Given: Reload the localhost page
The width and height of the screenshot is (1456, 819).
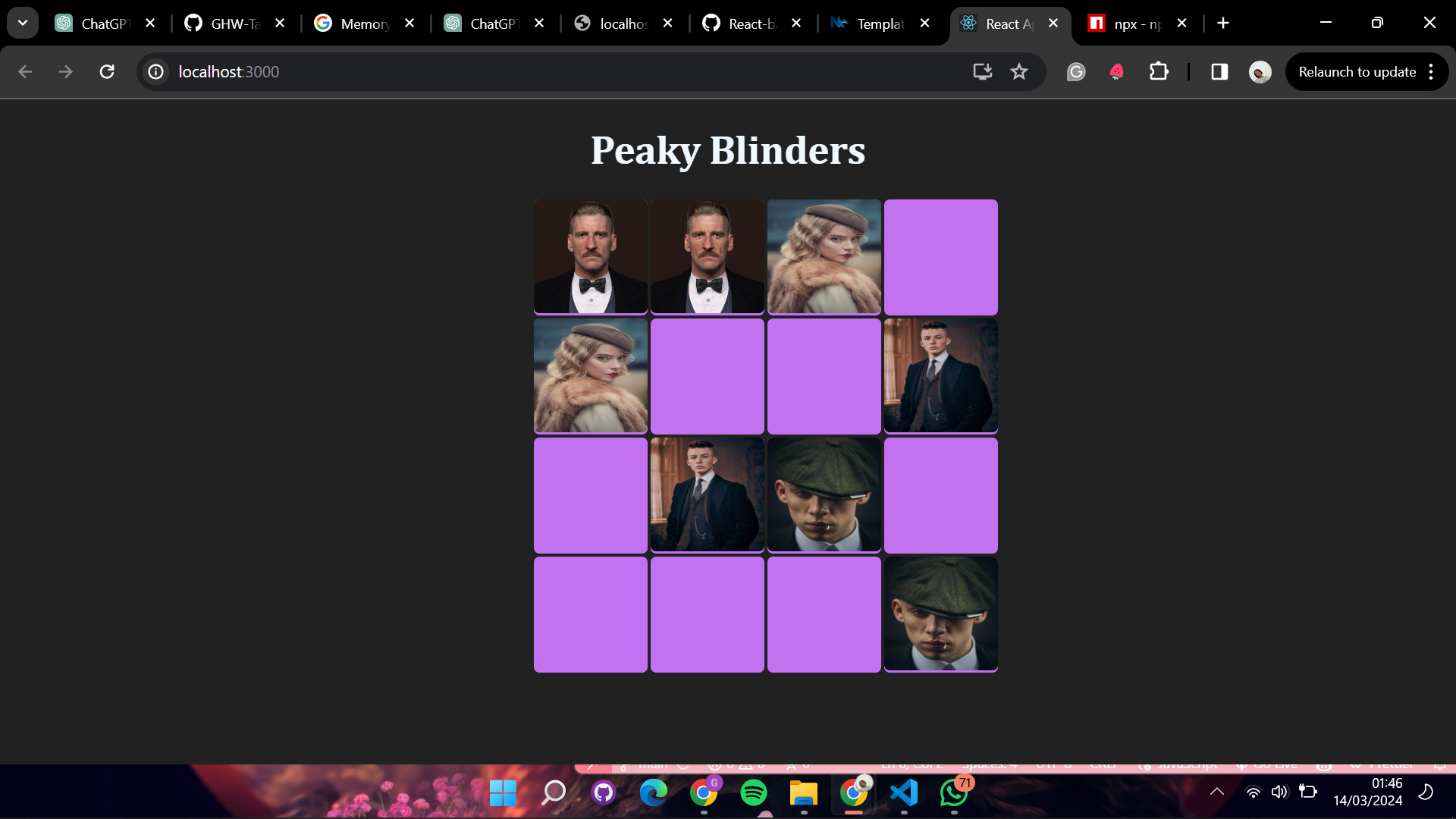Looking at the screenshot, I should coord(107,72).
